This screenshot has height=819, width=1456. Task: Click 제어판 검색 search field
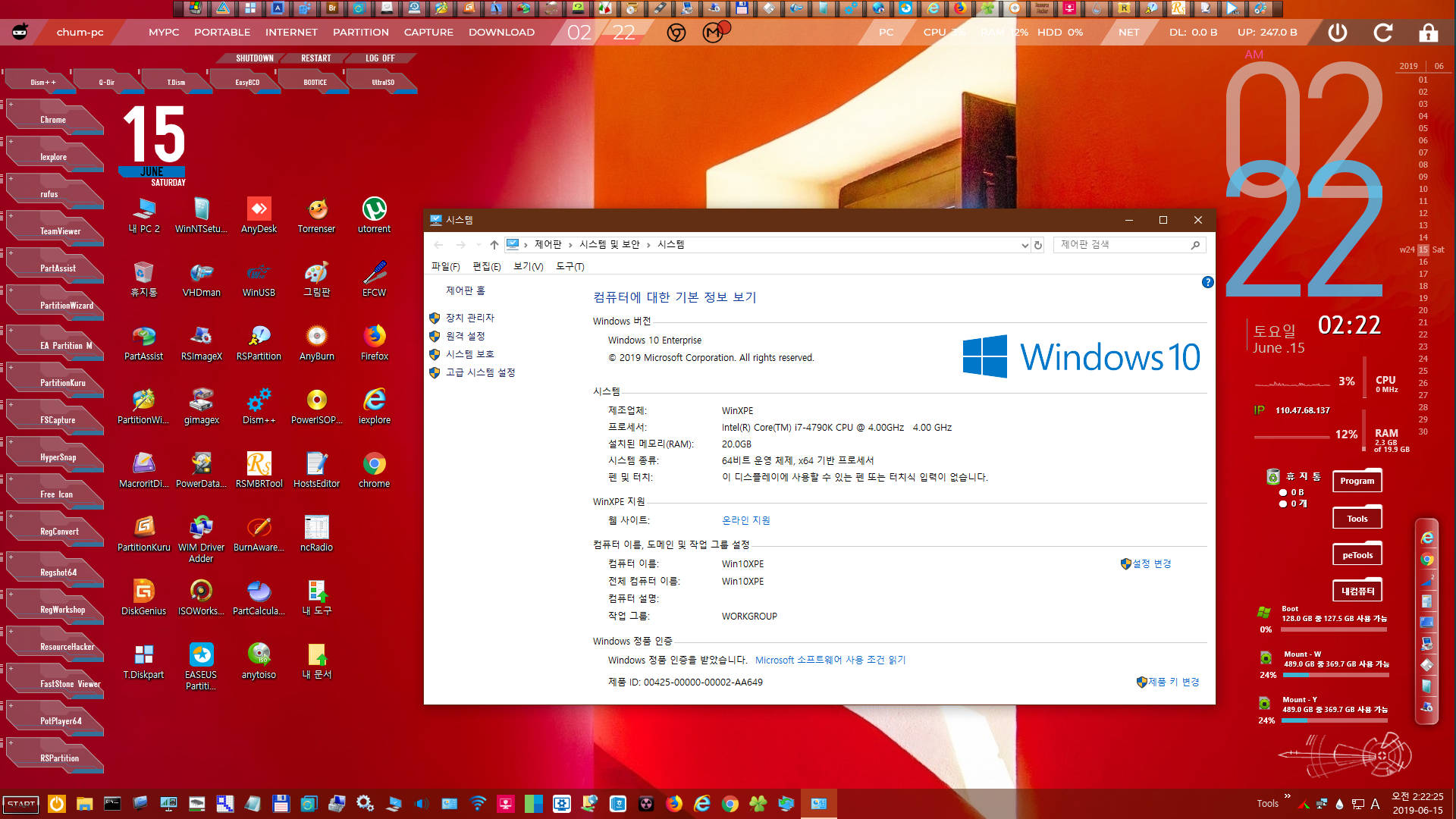1128,245
